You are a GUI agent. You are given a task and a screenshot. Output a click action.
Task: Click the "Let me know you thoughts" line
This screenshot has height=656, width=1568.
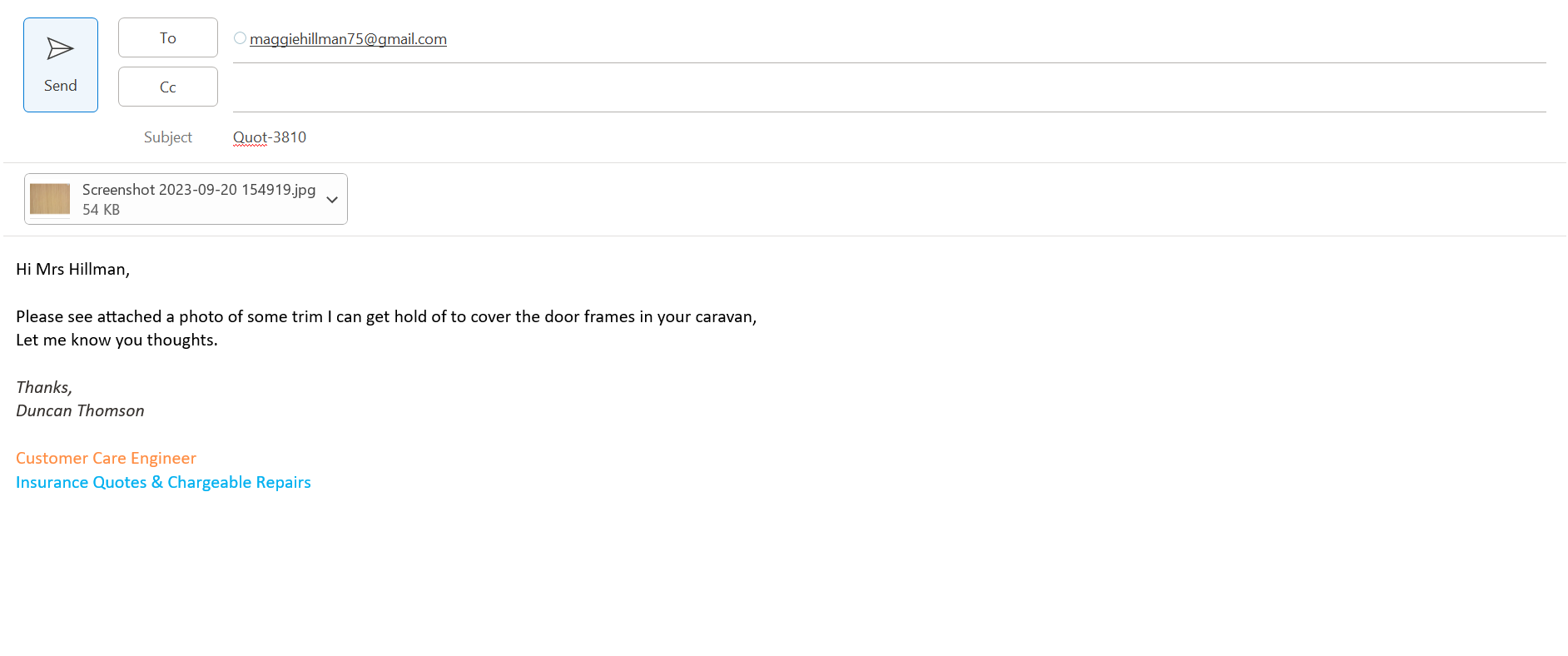tap(117, 340)
